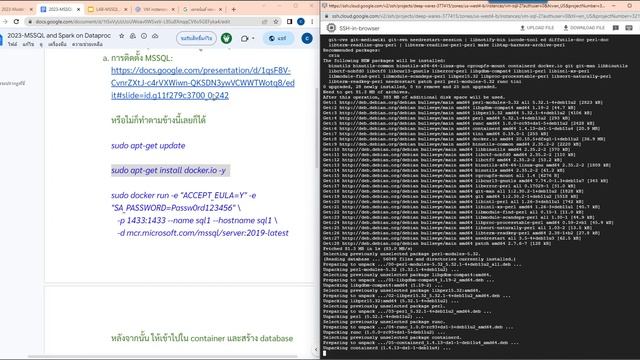Minimize the SSH-in-browser window

[613, 6]
